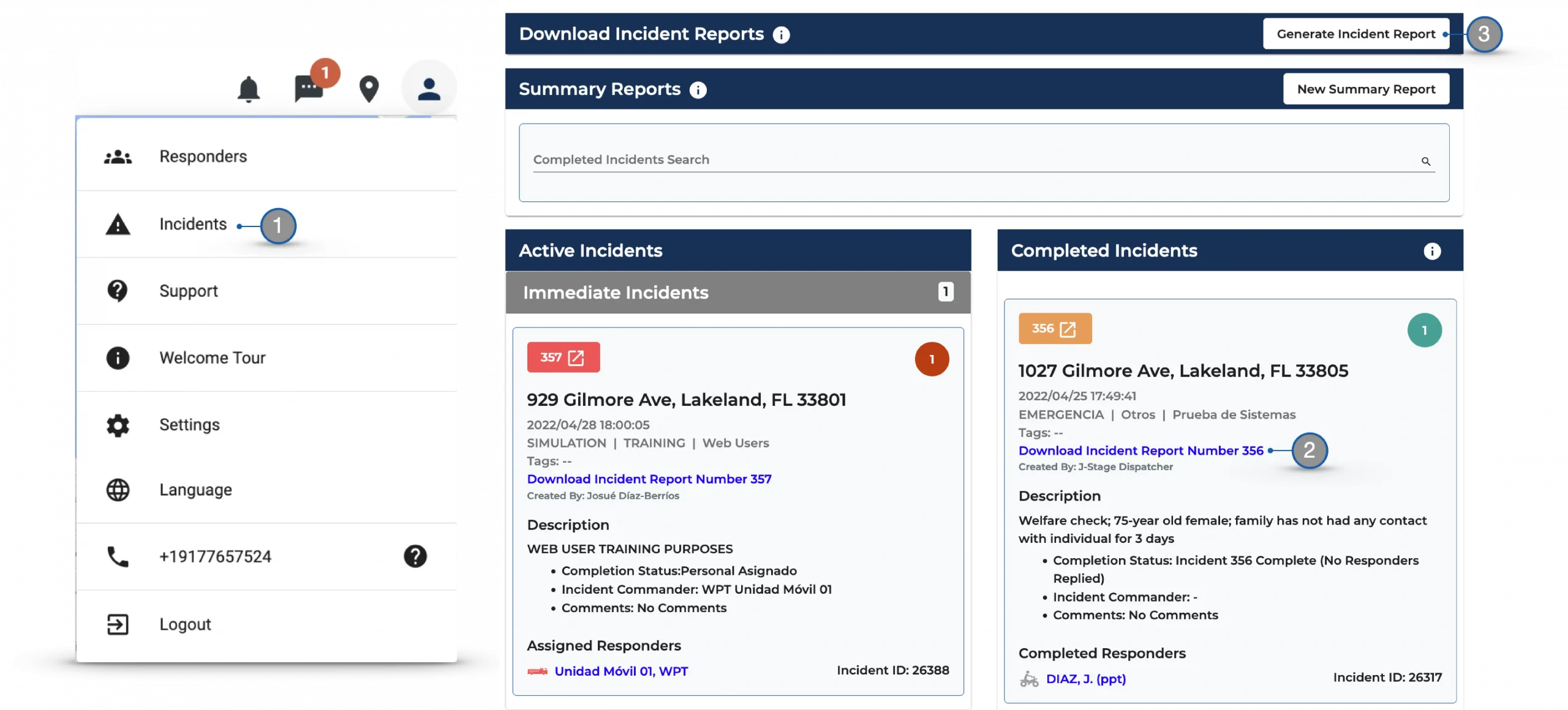Click info icon on Completed Incidents header

click(x=1431, y=251)
